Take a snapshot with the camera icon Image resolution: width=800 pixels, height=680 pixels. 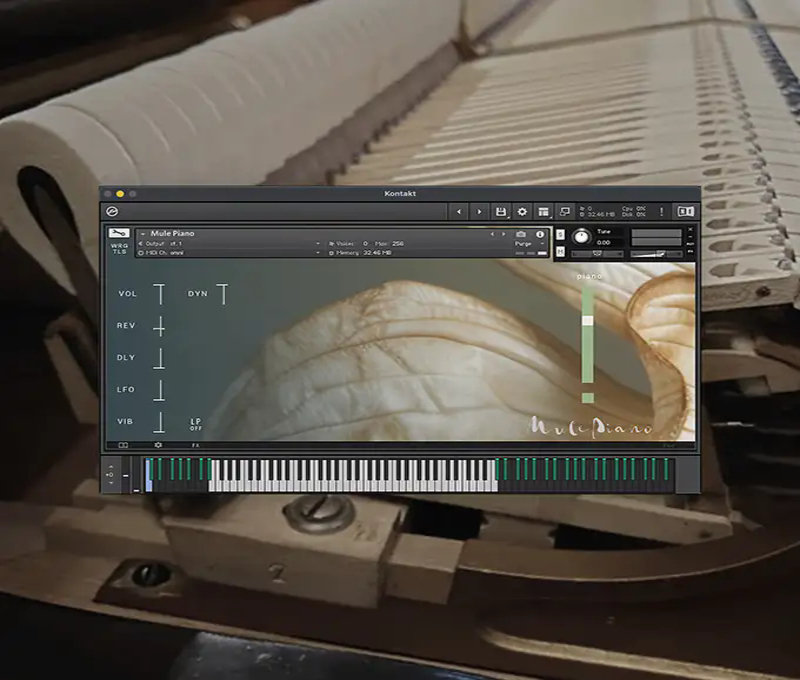coord(521,234)
